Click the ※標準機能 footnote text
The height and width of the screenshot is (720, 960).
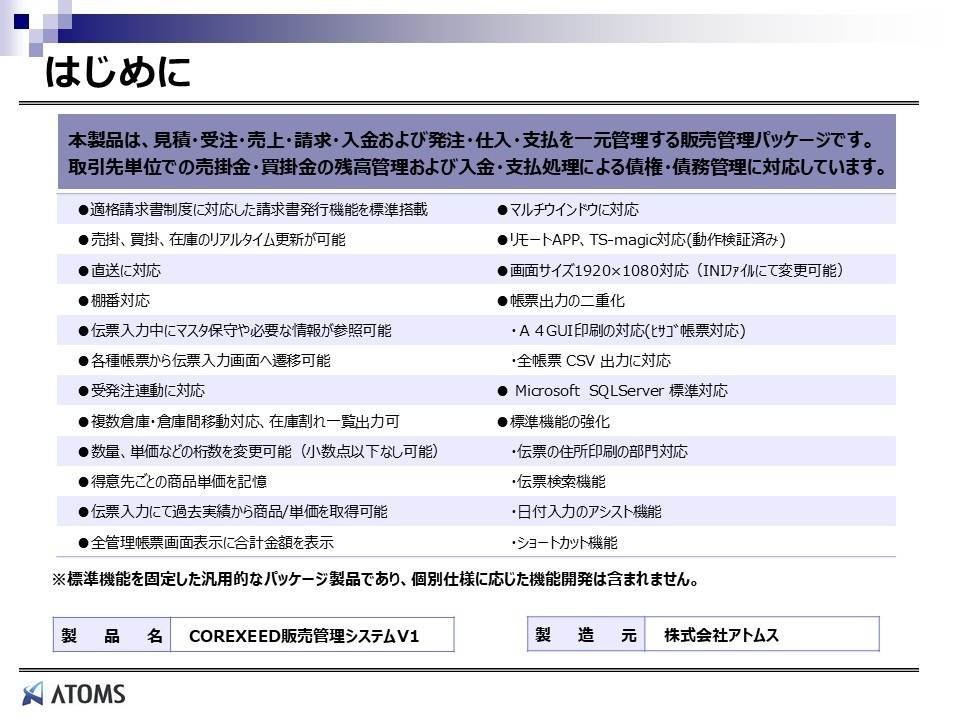[x=375, y=579]
